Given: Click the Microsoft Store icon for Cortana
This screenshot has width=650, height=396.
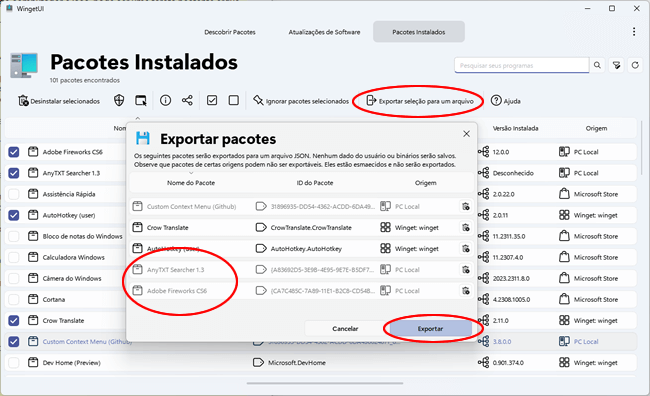Looking at the screenshot, I should pos(564,299).
